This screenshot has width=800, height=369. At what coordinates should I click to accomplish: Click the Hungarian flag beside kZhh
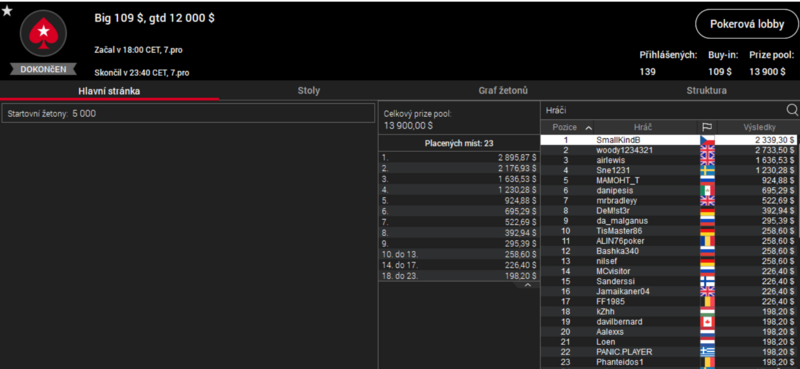click(707, 311)
